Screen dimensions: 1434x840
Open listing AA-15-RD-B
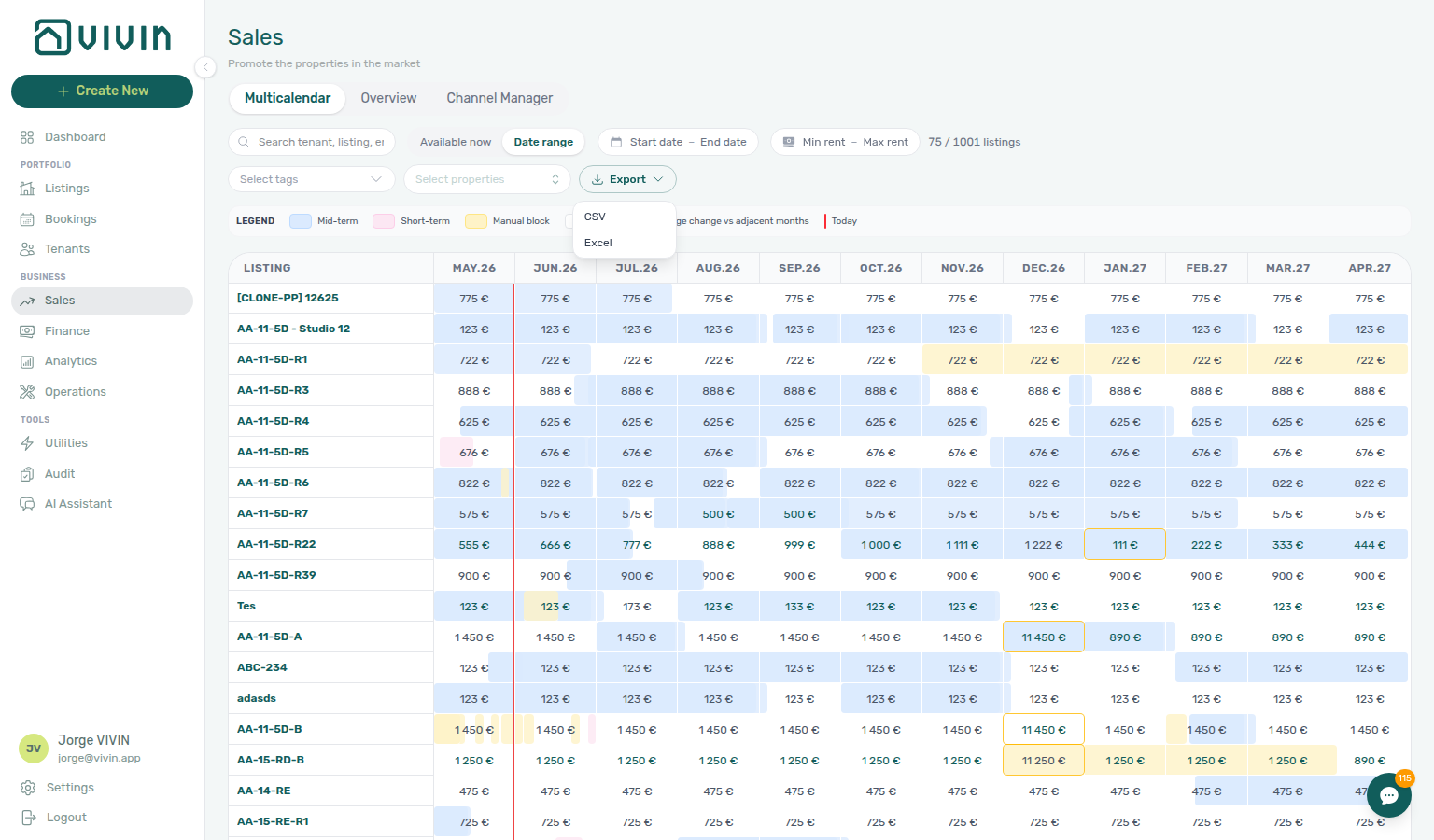(x=271, y=760)
